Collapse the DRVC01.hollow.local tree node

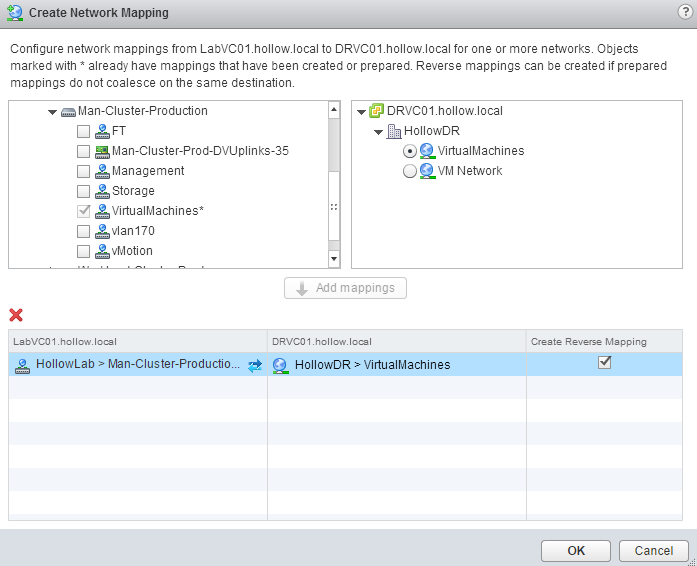(362, 111)
